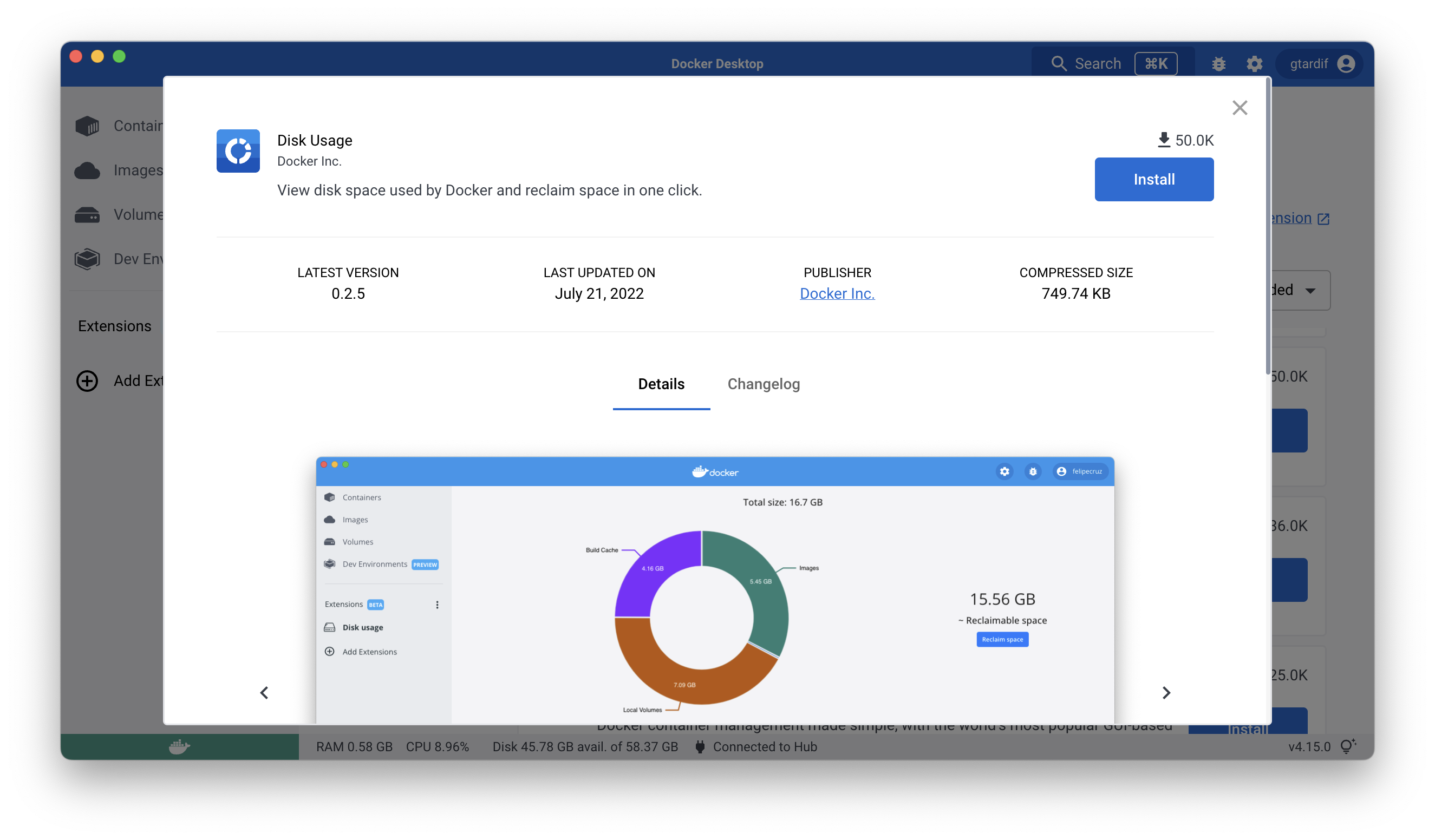Close the Disk Usage detail modal

point(1240,107)
